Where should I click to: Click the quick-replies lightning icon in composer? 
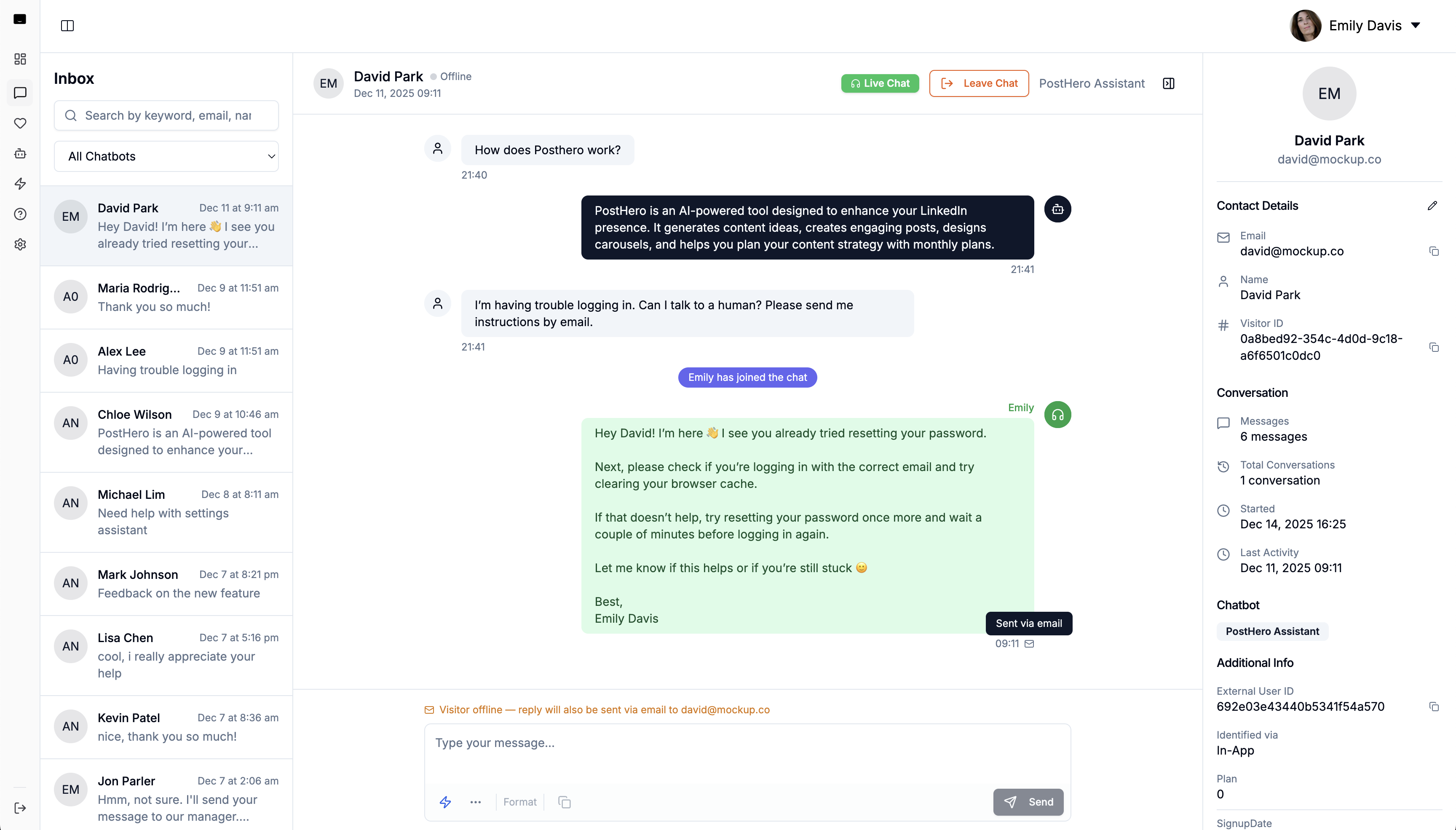[x=445, y=801]
